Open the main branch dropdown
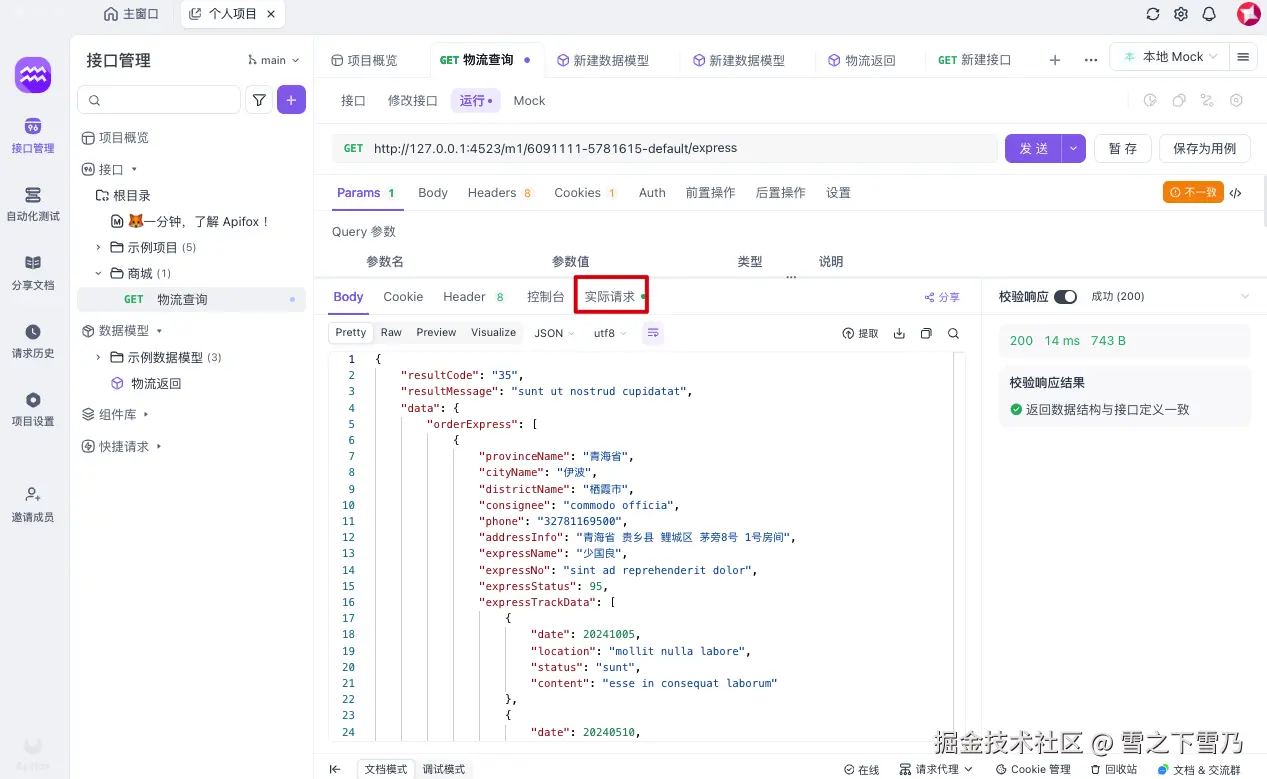The height and width of the screenshot is (779, 1267). tap(272, 60)
